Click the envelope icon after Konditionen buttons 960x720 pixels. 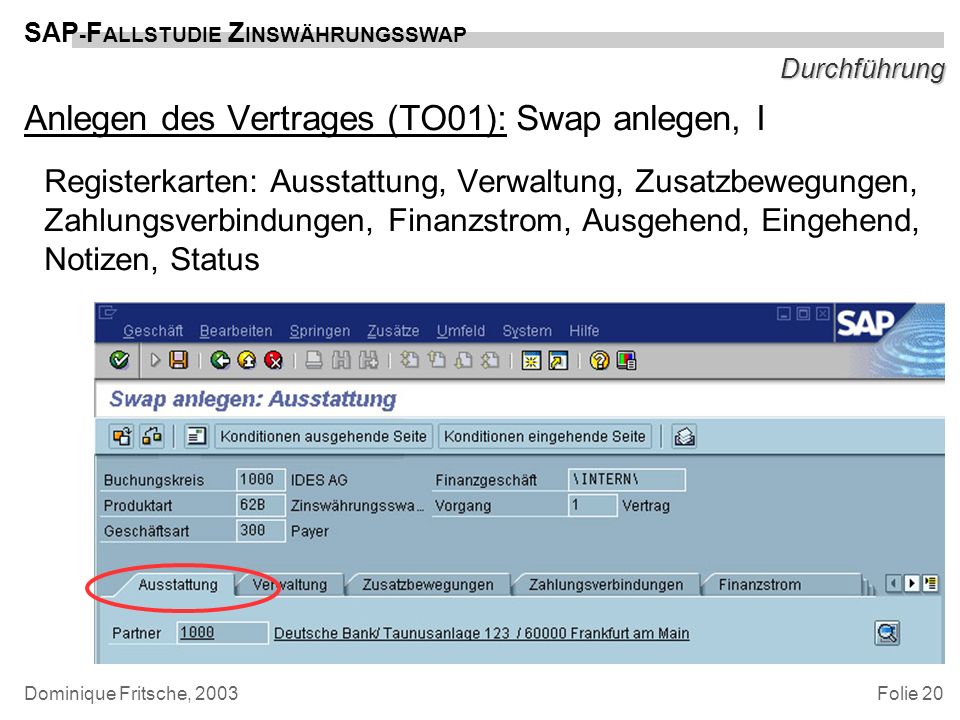[684, 437]
